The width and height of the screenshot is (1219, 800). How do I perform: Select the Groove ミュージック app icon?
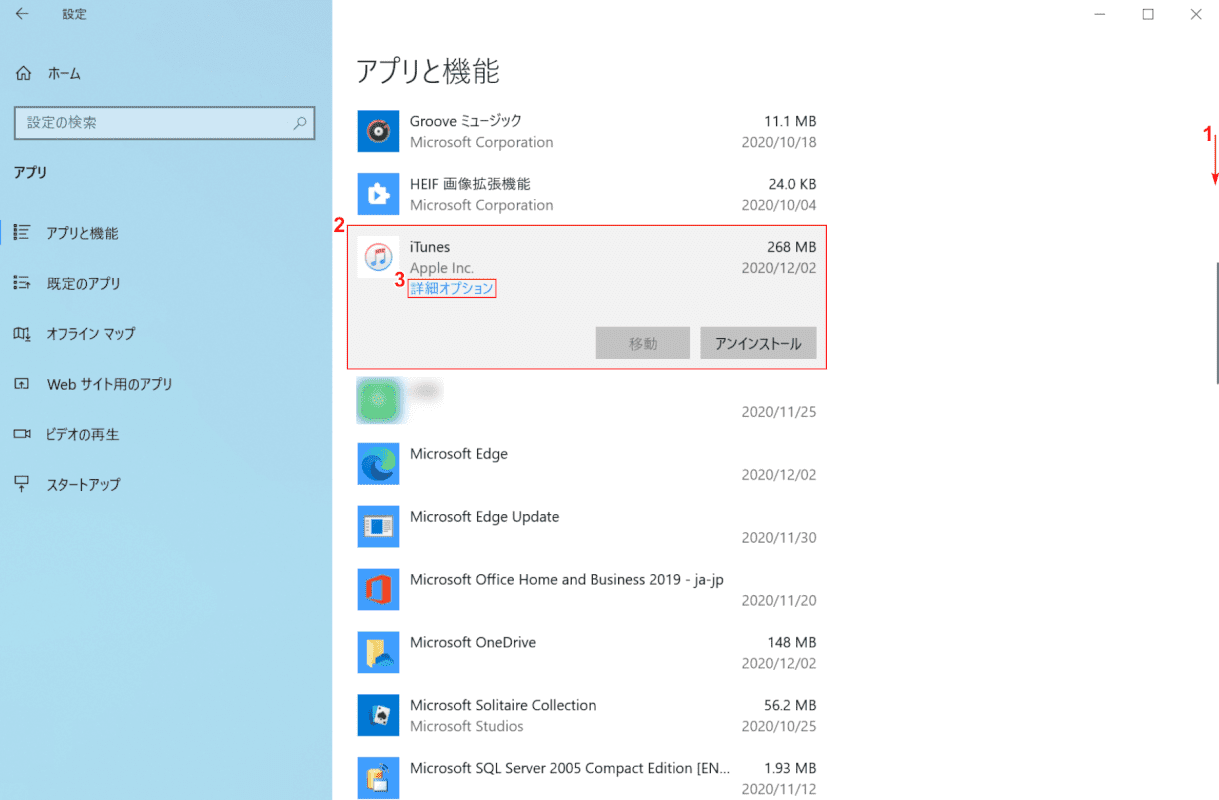pos(378,131)
